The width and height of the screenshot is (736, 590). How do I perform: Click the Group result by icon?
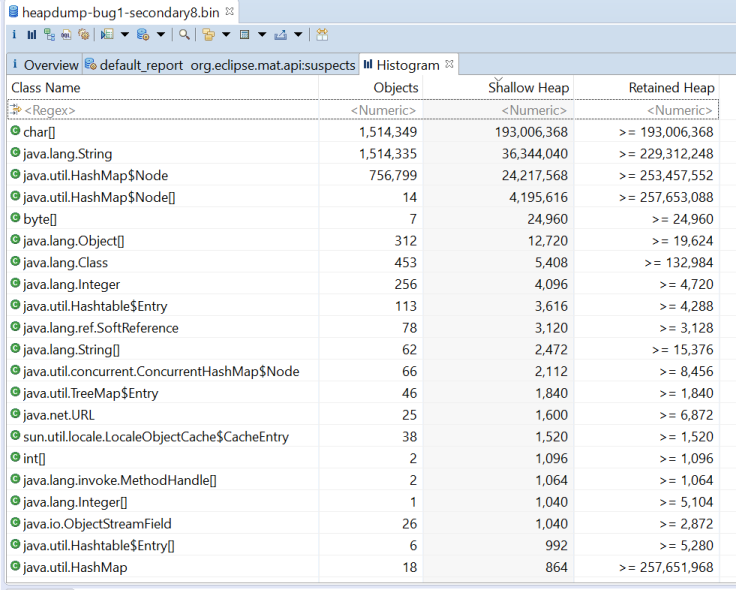(x=208, y=34)
